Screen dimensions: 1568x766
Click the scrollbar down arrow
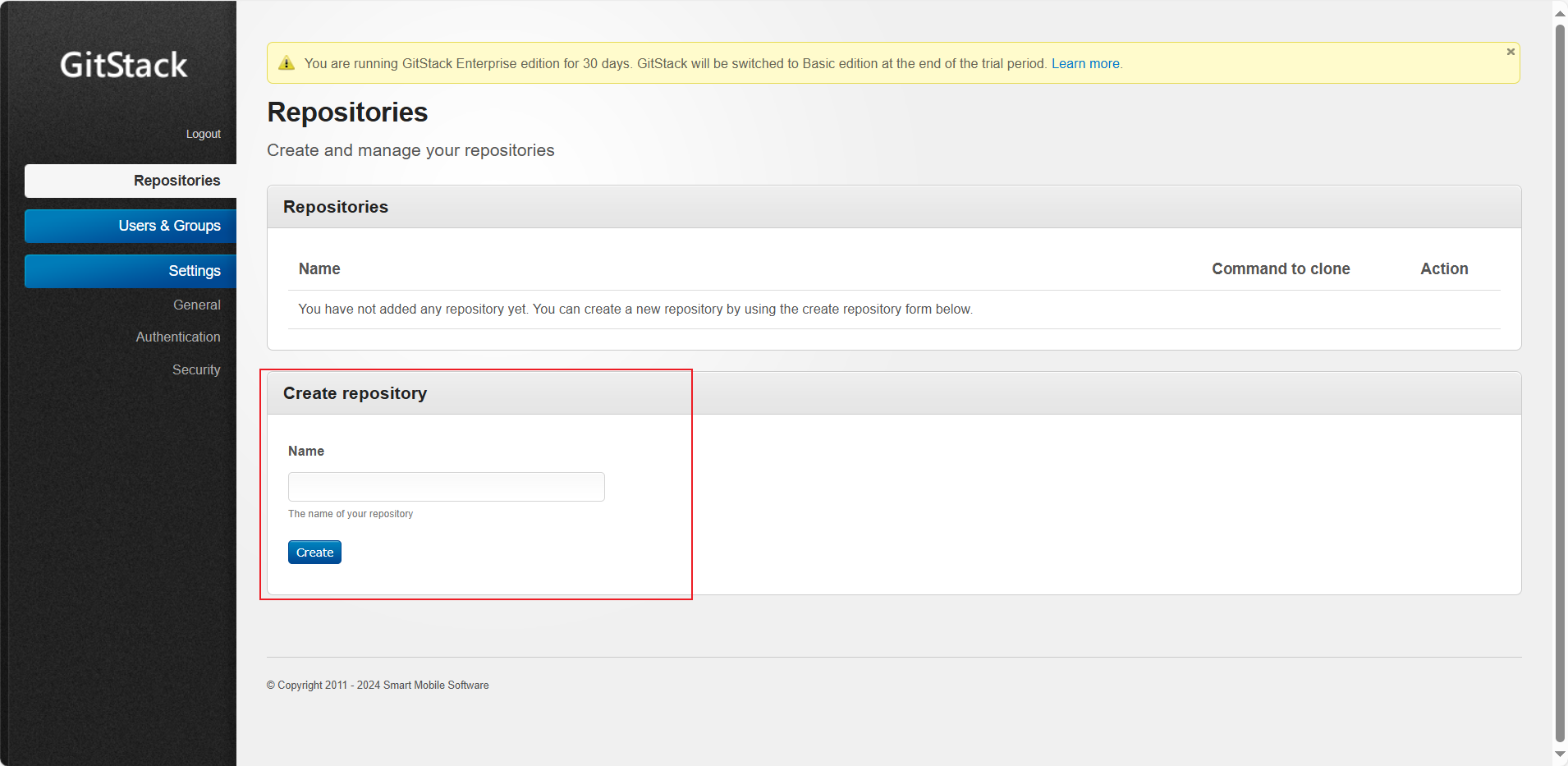[x=1560, y=755]
